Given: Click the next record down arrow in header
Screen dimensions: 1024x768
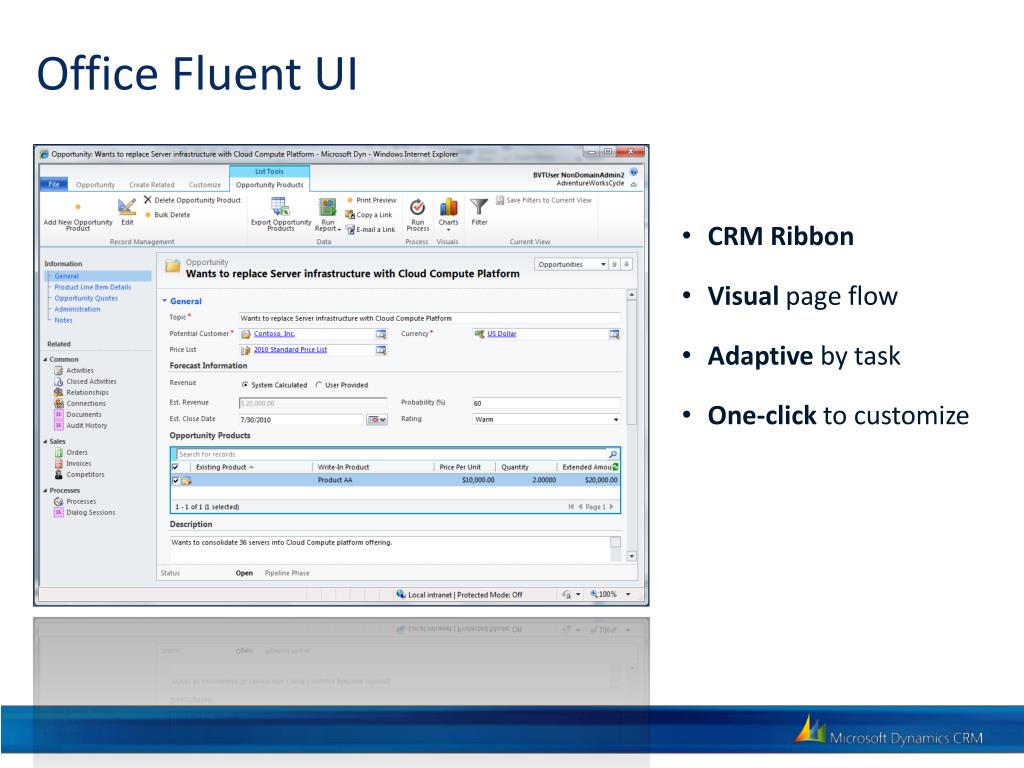Looking at the screenshot, I should (x=626, y=264).
